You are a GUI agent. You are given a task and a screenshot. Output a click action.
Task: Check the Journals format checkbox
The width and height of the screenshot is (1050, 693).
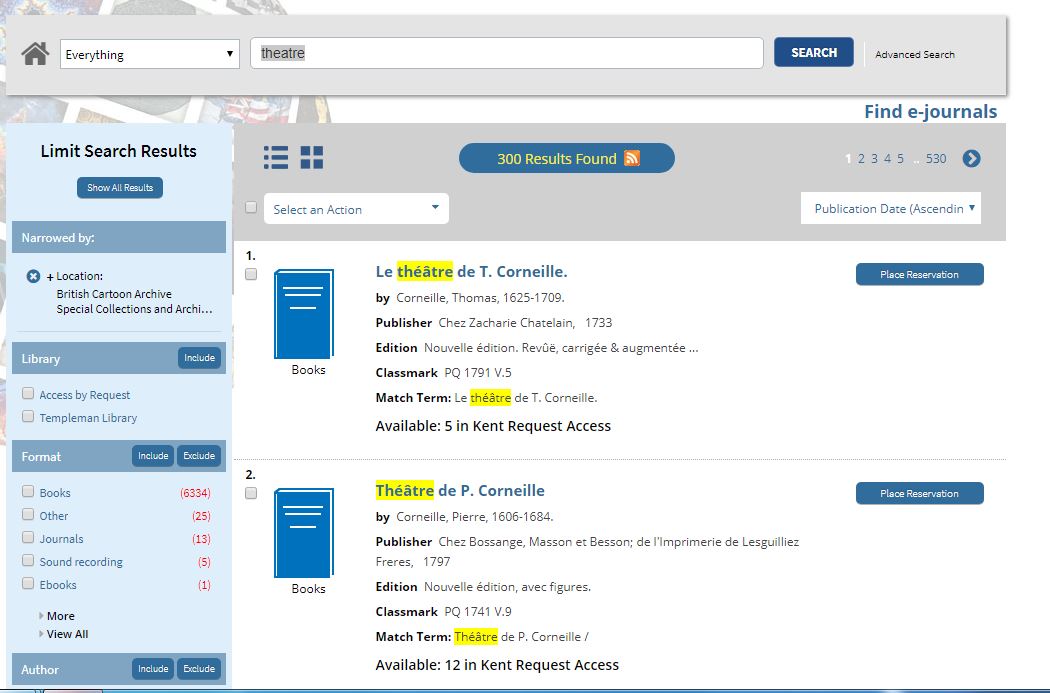pyautogui.click(x=29, y=538)
